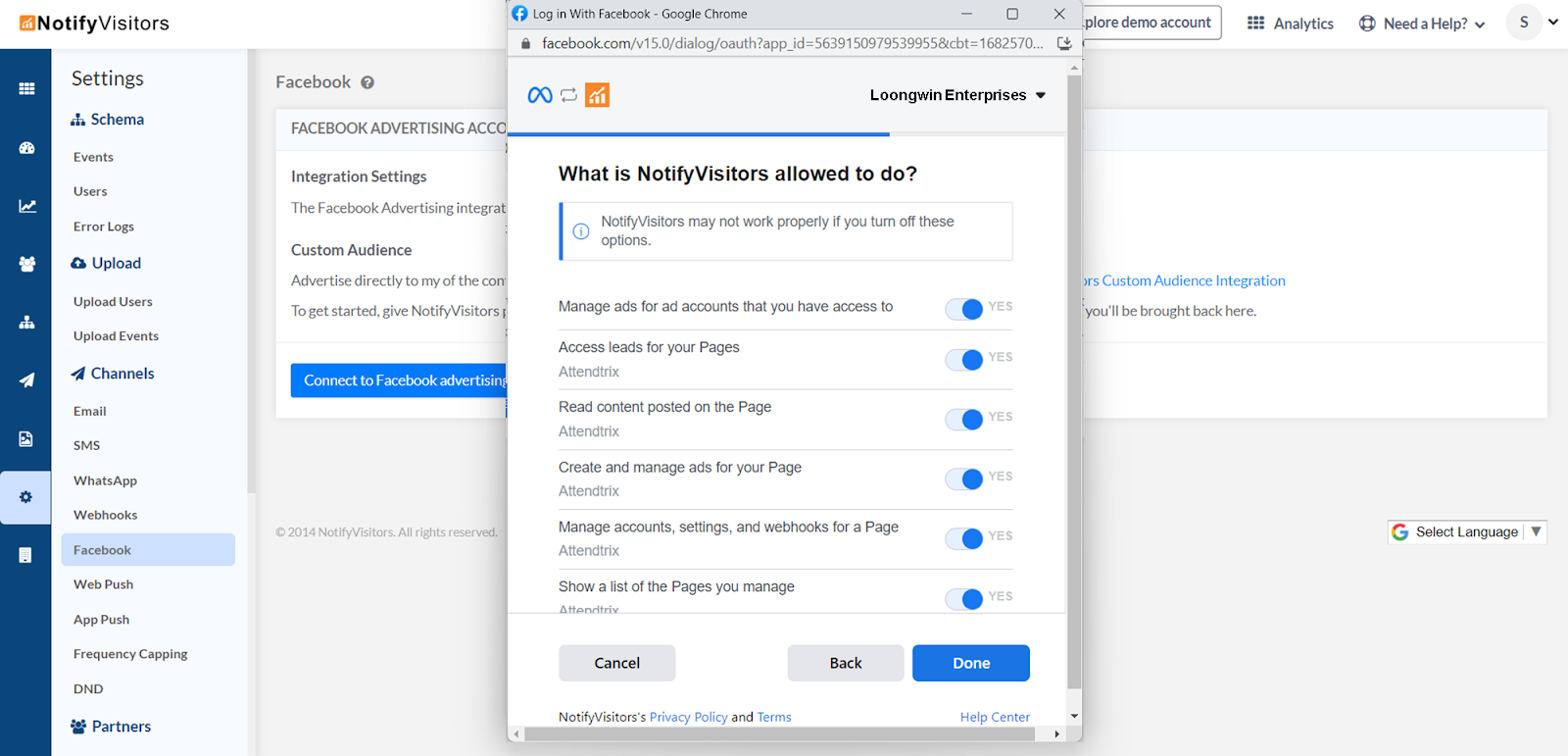The image size is (1568, 756).
Task: Toggle Manage ads for ad accounts switch
Action: (964, 309)
